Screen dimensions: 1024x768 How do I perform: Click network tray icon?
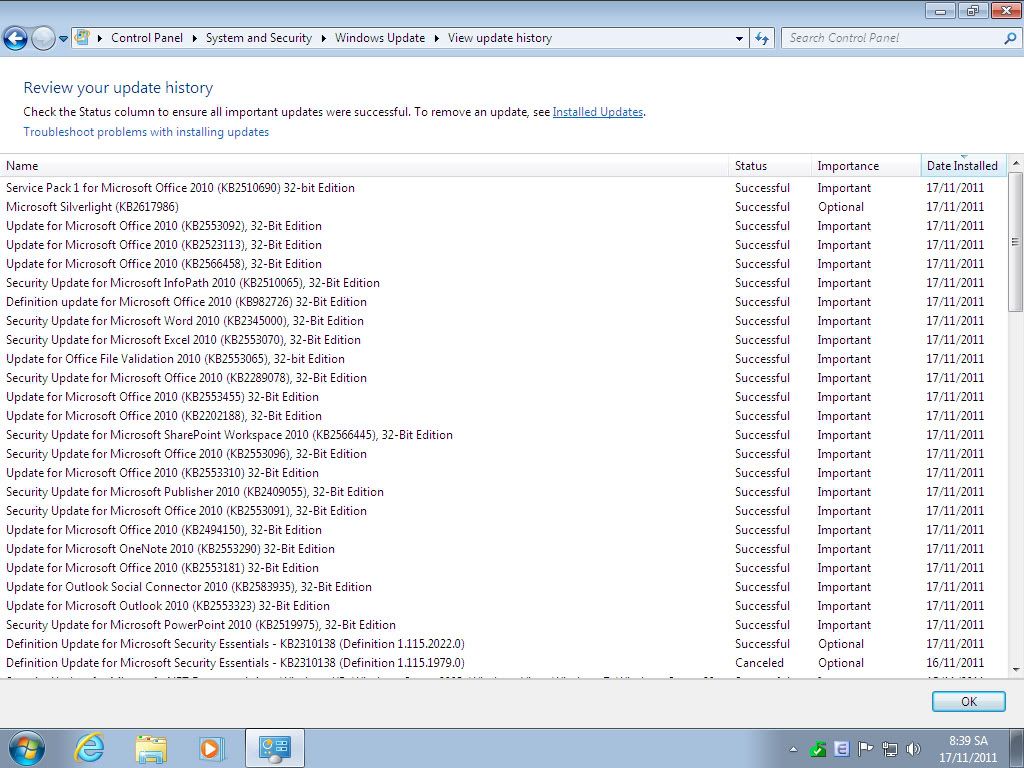click(889, 749)
